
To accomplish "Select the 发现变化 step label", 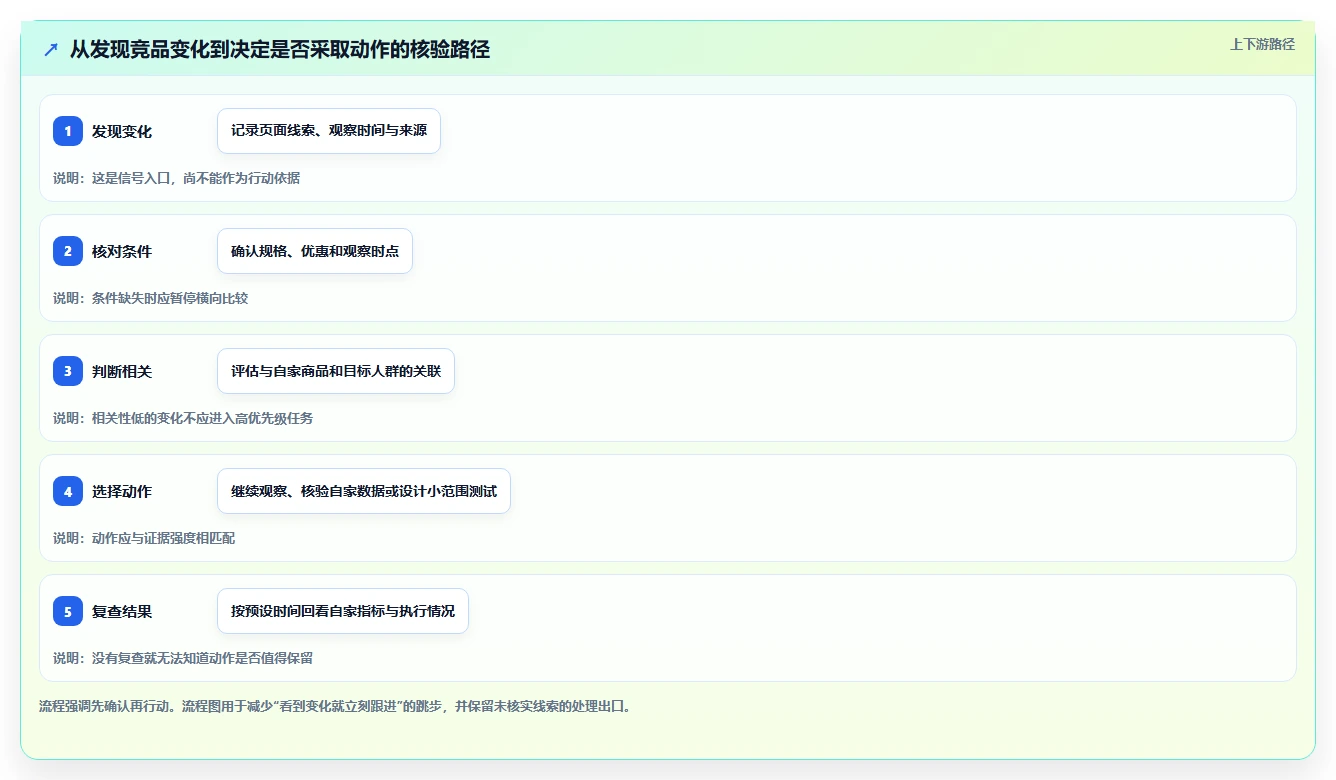I will click(122, 131).
